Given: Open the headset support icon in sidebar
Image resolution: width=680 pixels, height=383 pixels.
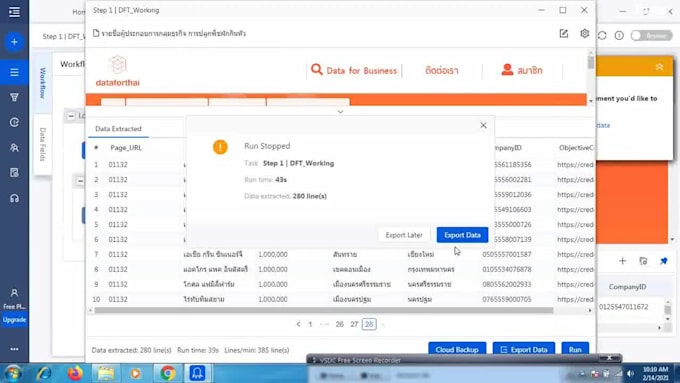Looking at the screenshot, I should pyautogui.click(x=14, y=198).
